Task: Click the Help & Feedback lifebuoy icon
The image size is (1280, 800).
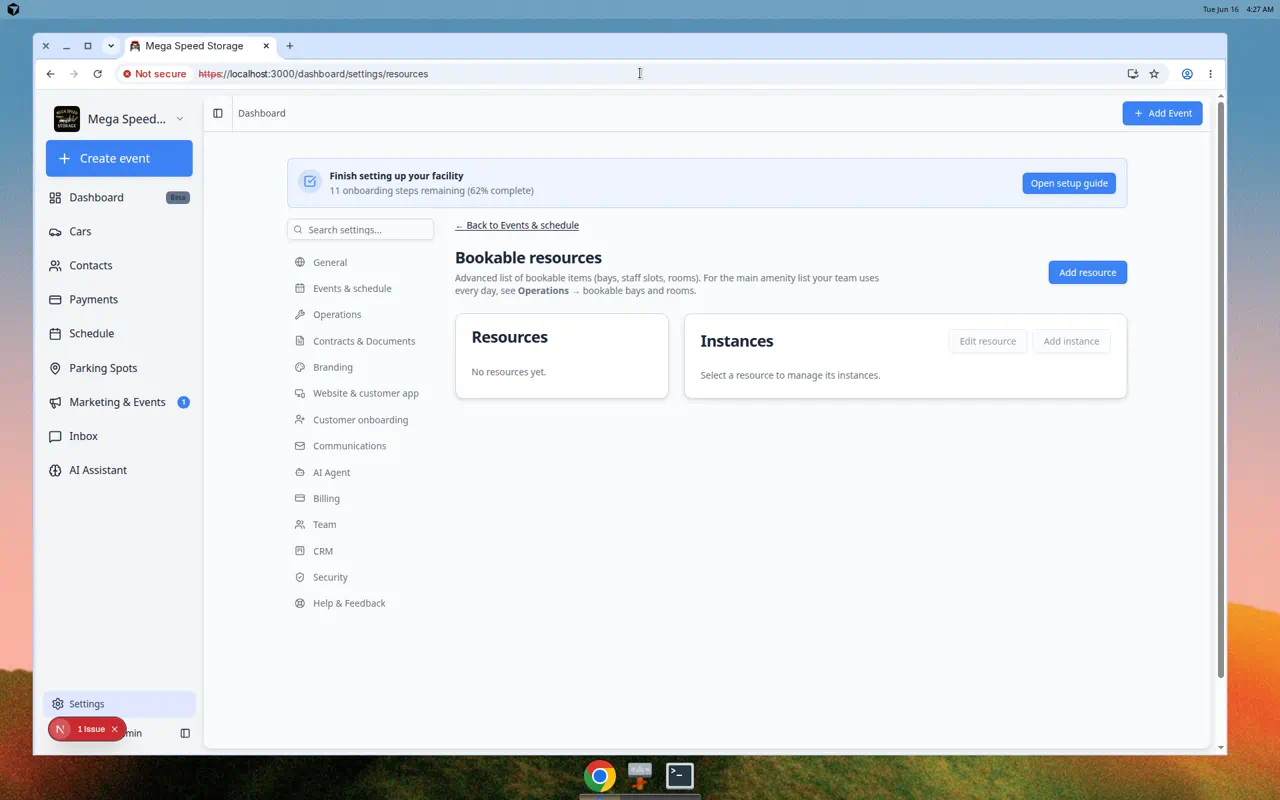Action: pyautogui.click(x=300, y=603)
